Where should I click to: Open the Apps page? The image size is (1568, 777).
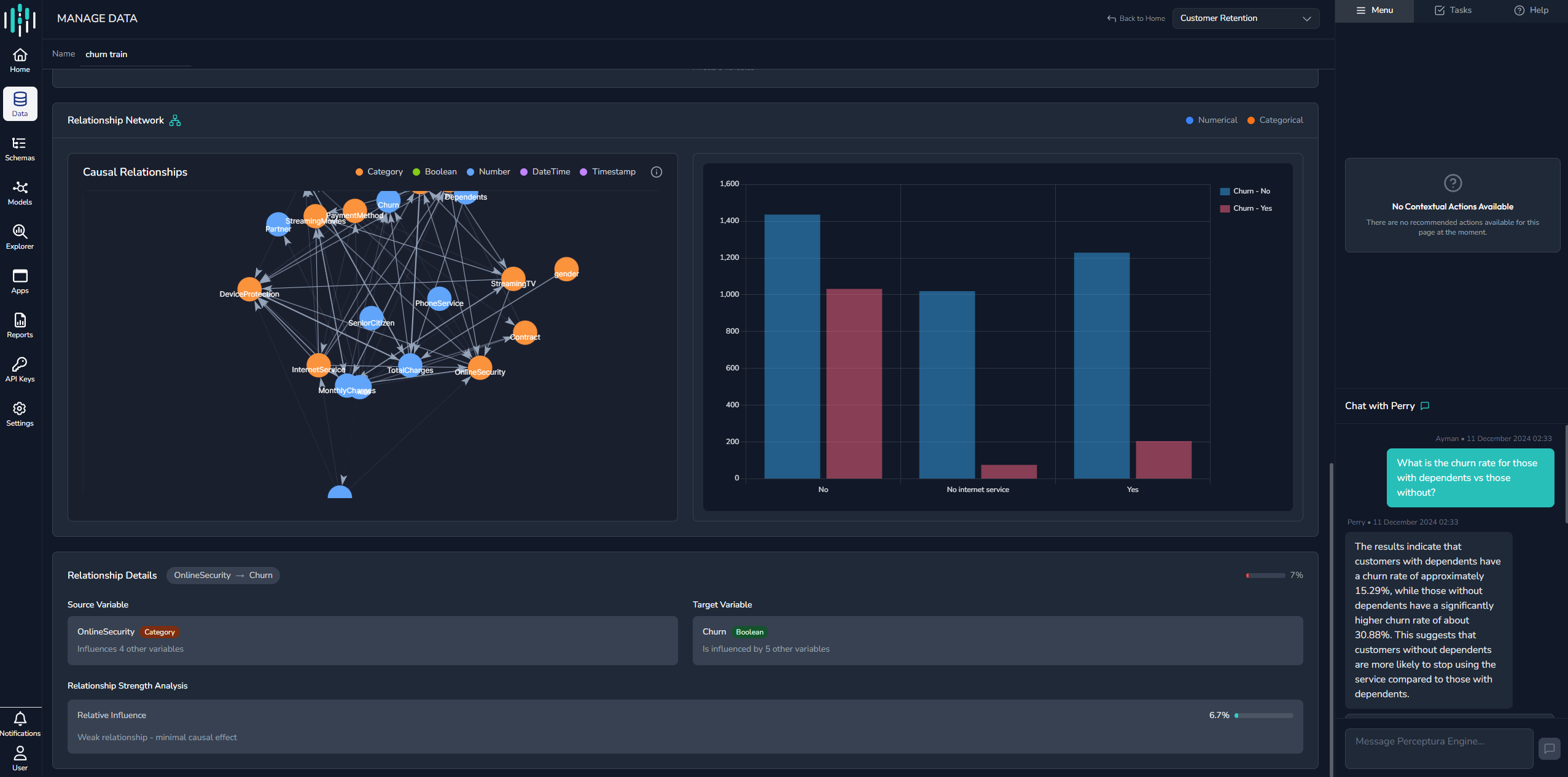[x=20, y=281]
